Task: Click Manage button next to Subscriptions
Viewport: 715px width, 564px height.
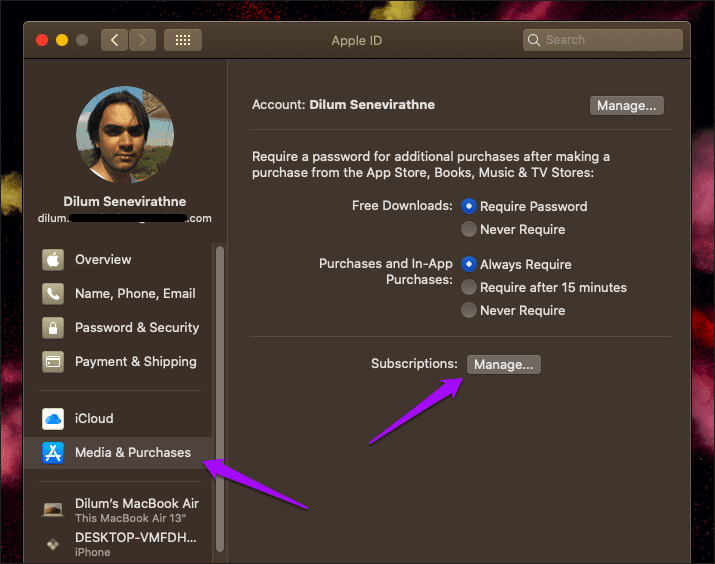Action: point(503,365)
